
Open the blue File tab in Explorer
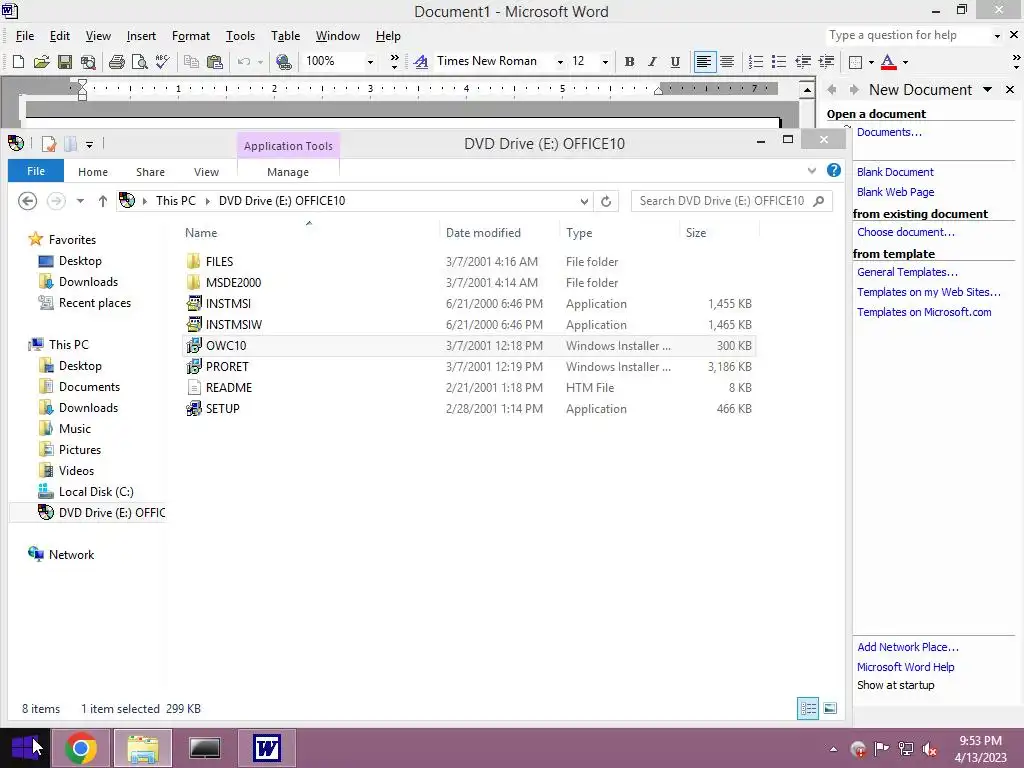click(x=36, y=171)
